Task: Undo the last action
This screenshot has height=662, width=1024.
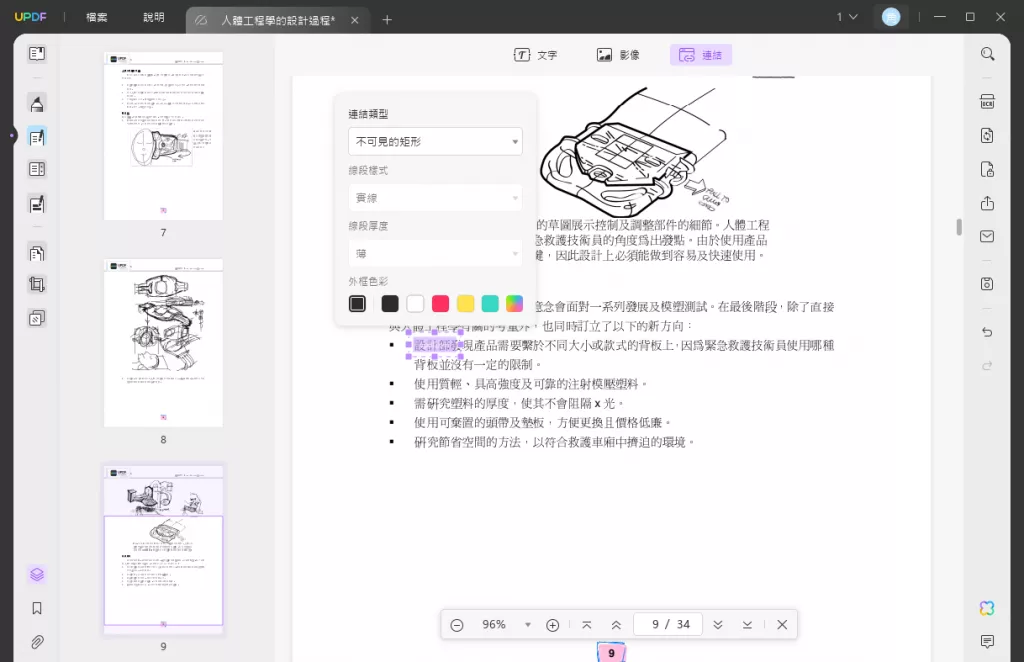Action: click(987, 332)
